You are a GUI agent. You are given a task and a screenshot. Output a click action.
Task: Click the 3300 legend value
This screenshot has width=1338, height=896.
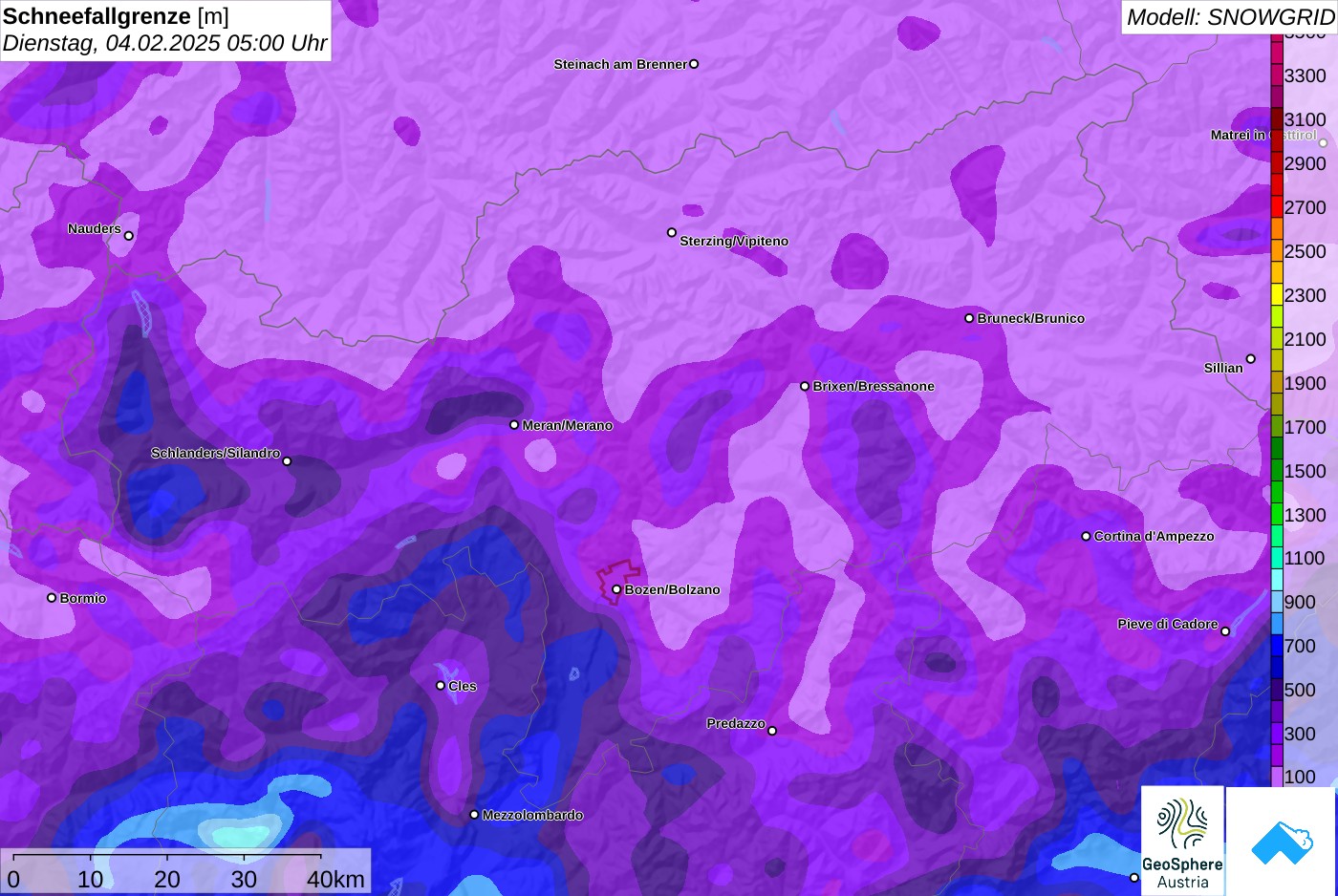(x=1306, y=75)
